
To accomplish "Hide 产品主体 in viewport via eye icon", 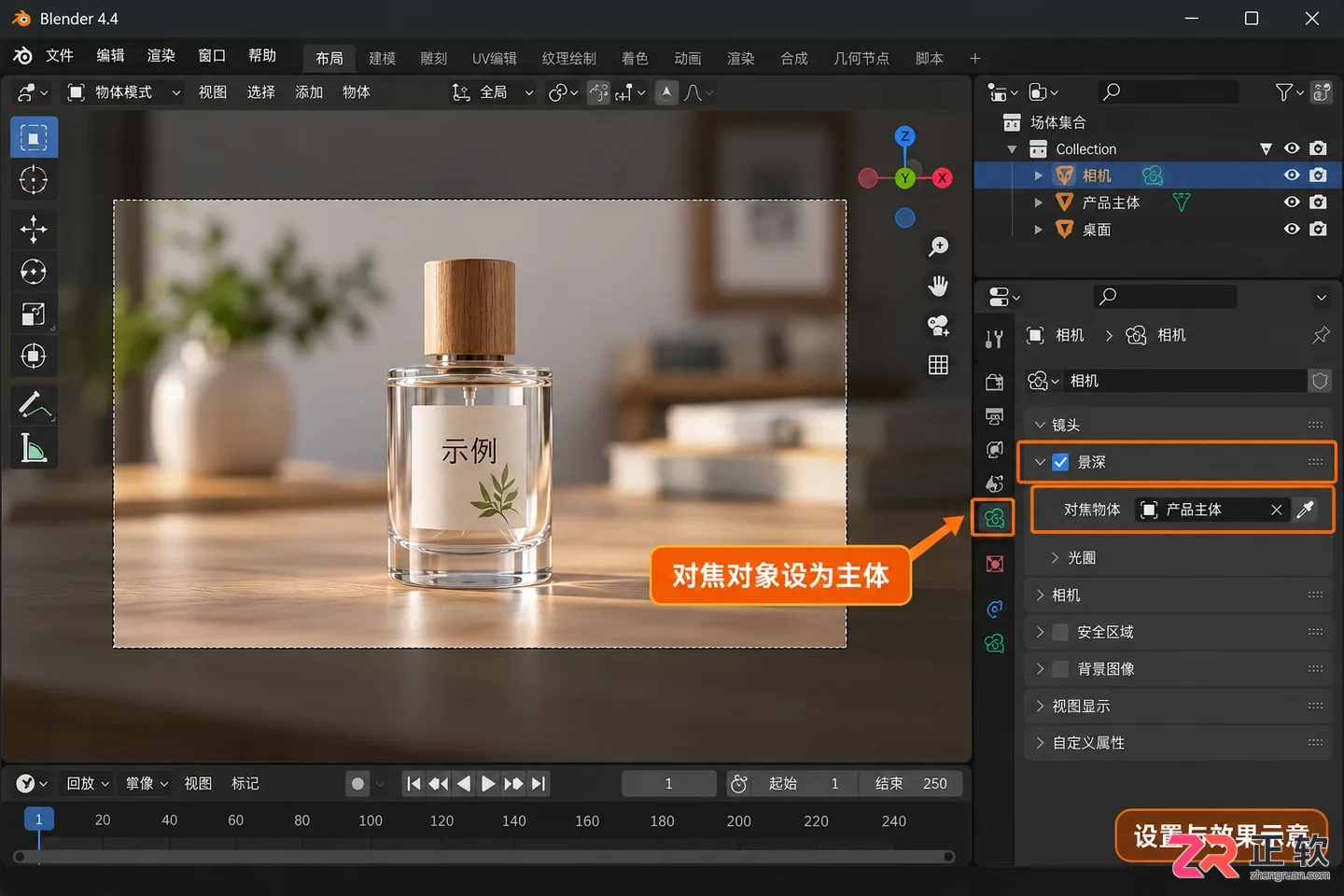I will tap(1292, 202).
